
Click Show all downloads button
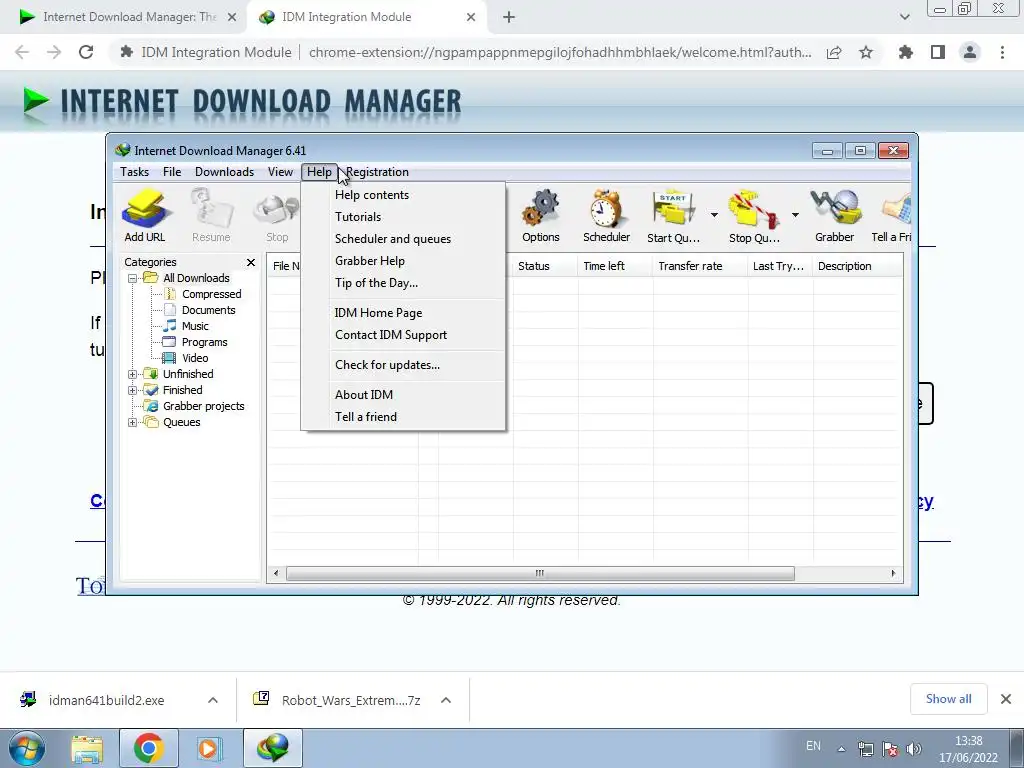click(x=948, y=699)
